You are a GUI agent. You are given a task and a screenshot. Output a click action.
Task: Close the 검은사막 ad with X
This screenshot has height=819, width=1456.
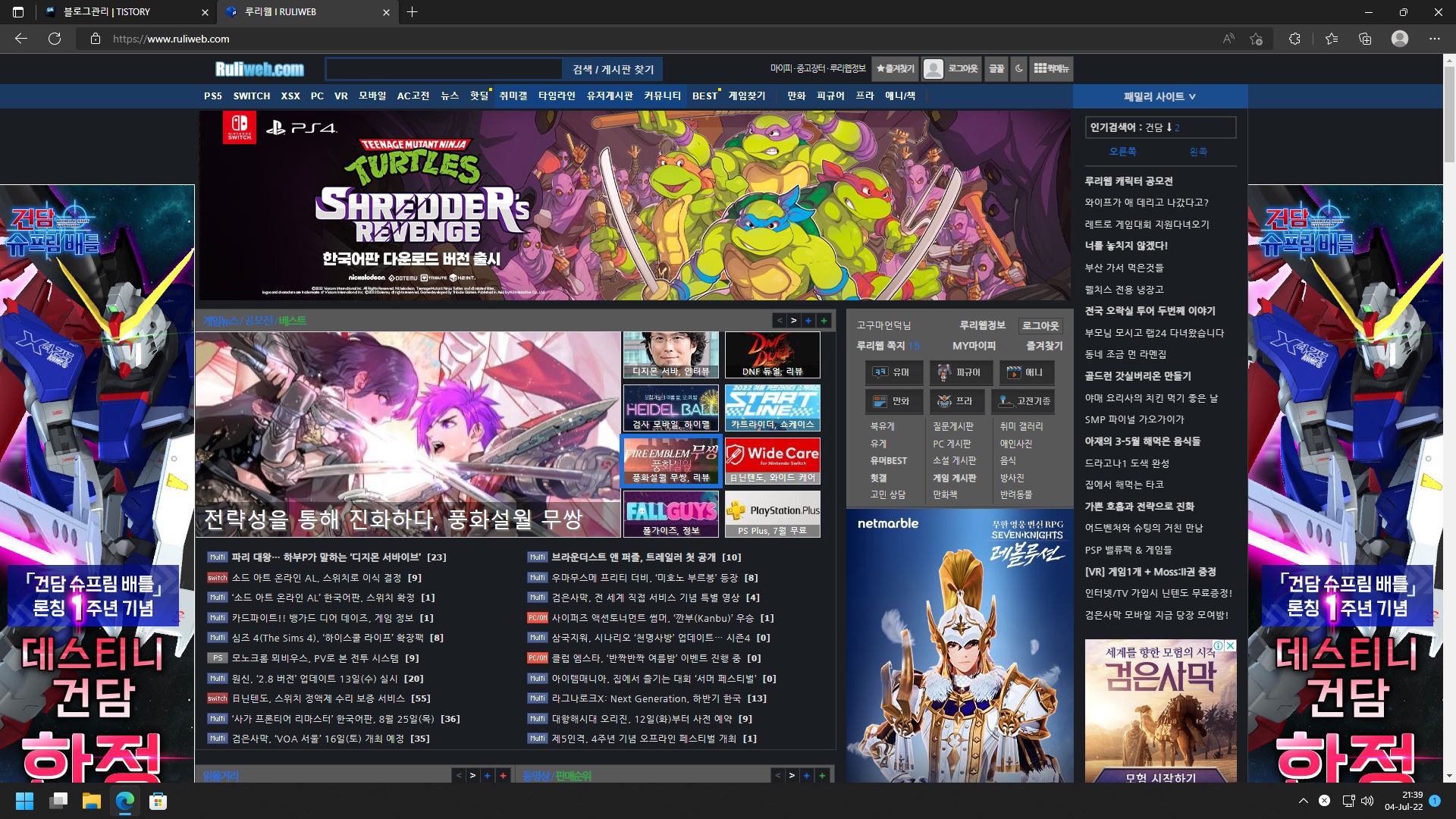click(x=1231, y=645)
